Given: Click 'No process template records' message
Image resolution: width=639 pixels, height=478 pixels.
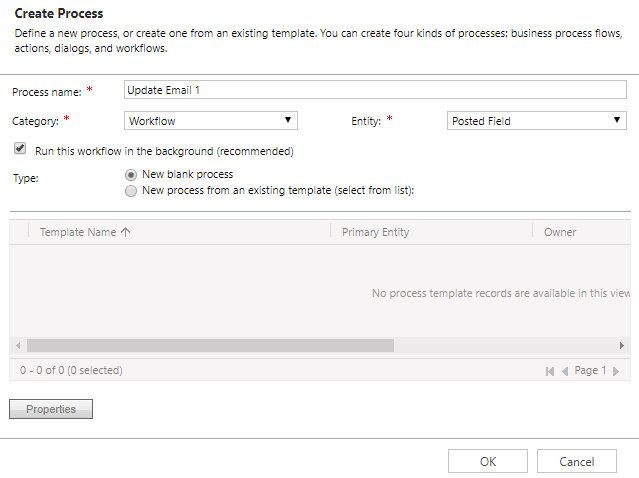Looking at the screenshot, I should point(501,293).
